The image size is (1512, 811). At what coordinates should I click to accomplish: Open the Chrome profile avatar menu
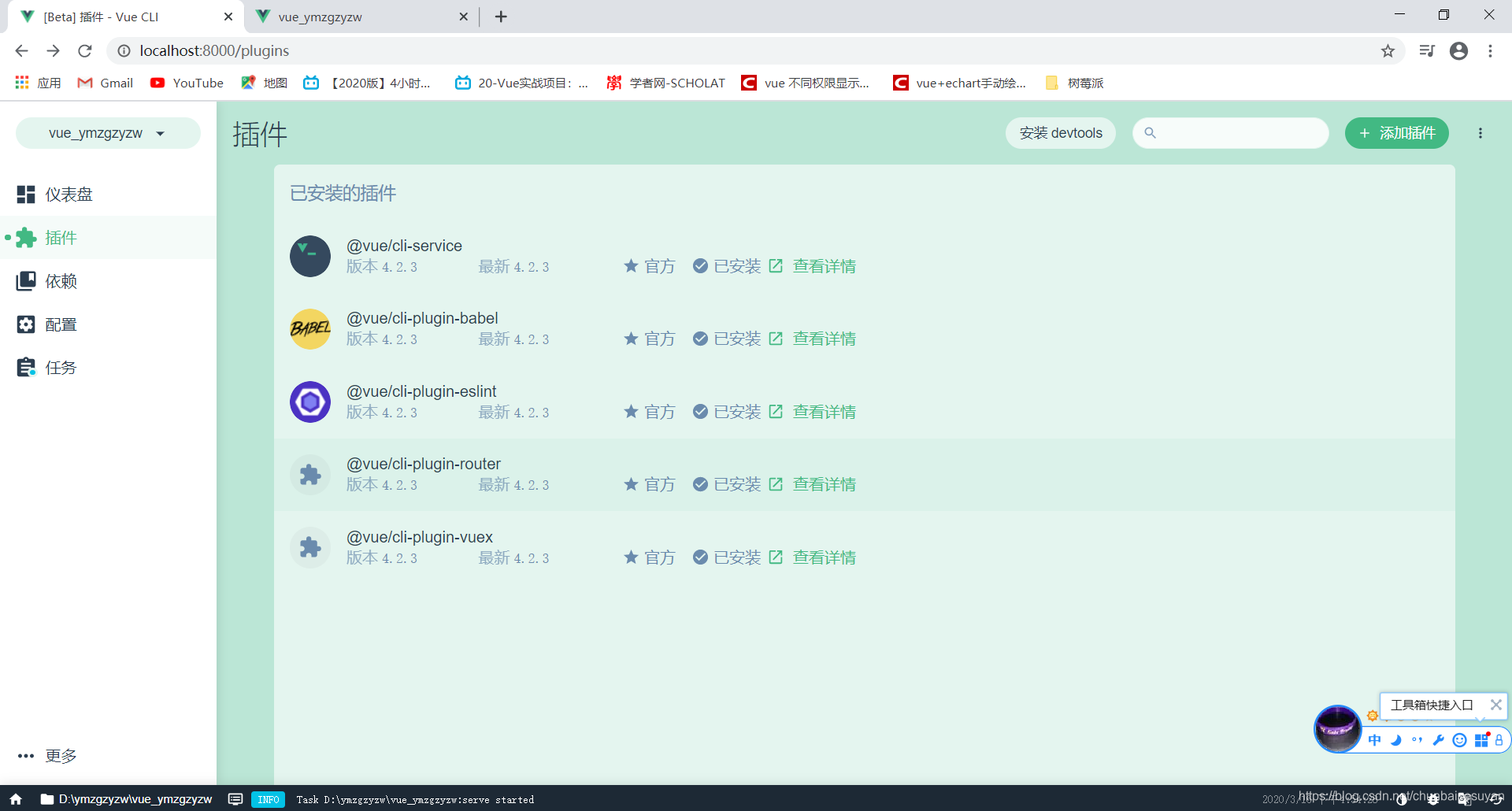1458,50
